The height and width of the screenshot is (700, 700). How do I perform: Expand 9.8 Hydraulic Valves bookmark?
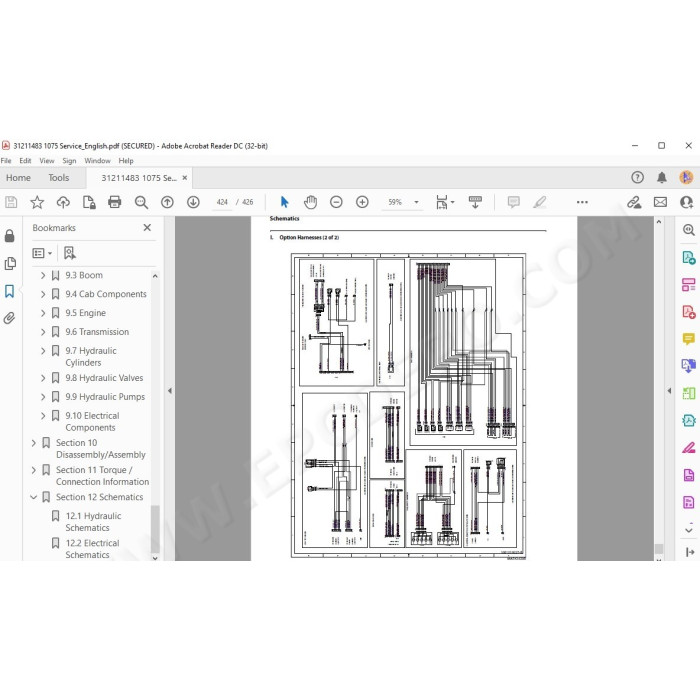pos(43,378)
